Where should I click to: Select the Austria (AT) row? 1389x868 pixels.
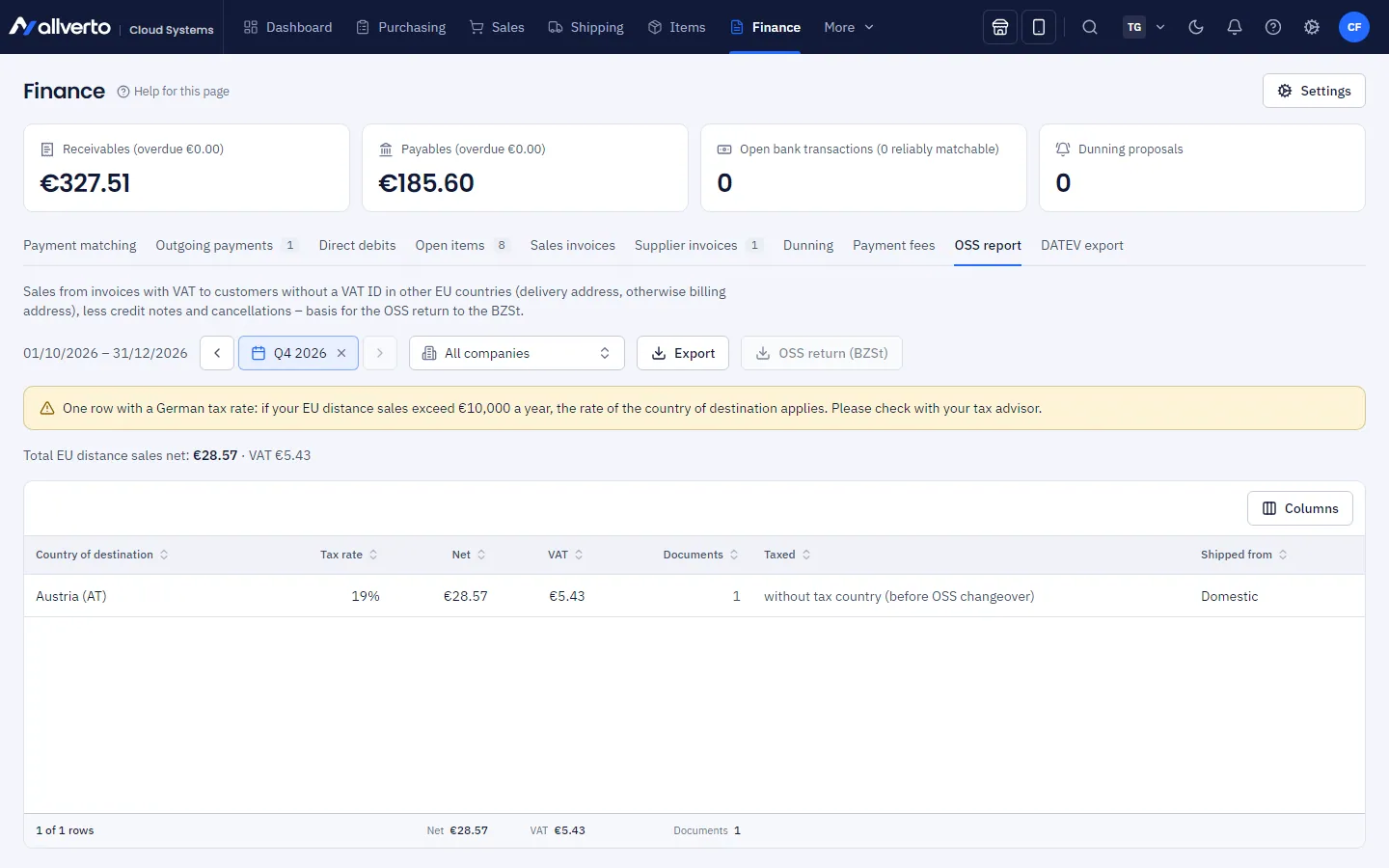tap(694, 596)
